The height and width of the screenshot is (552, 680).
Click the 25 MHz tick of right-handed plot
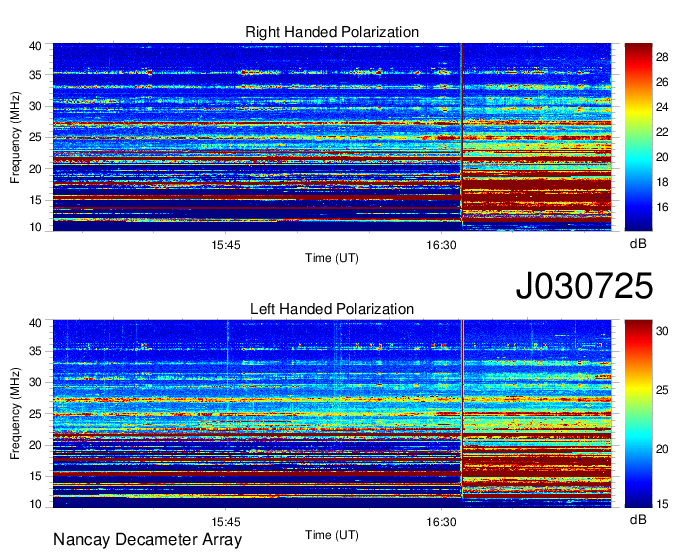pyautogui.click(x=35, y=137)
